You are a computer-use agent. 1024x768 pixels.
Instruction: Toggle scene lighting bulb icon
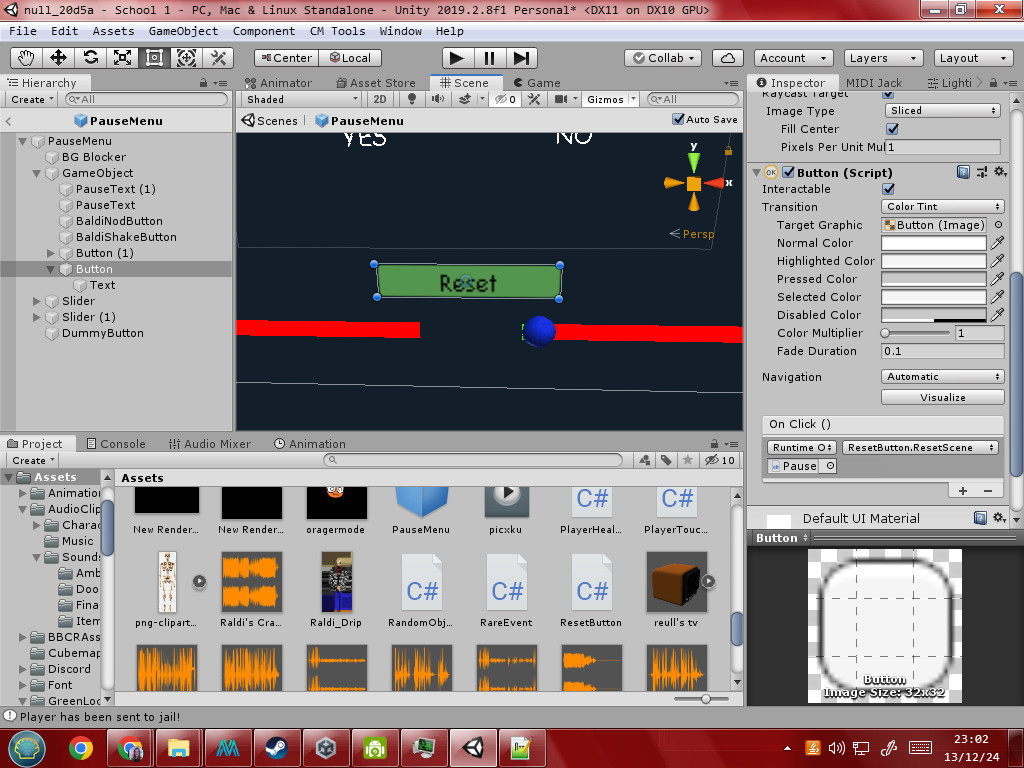(x=411, y=99)
